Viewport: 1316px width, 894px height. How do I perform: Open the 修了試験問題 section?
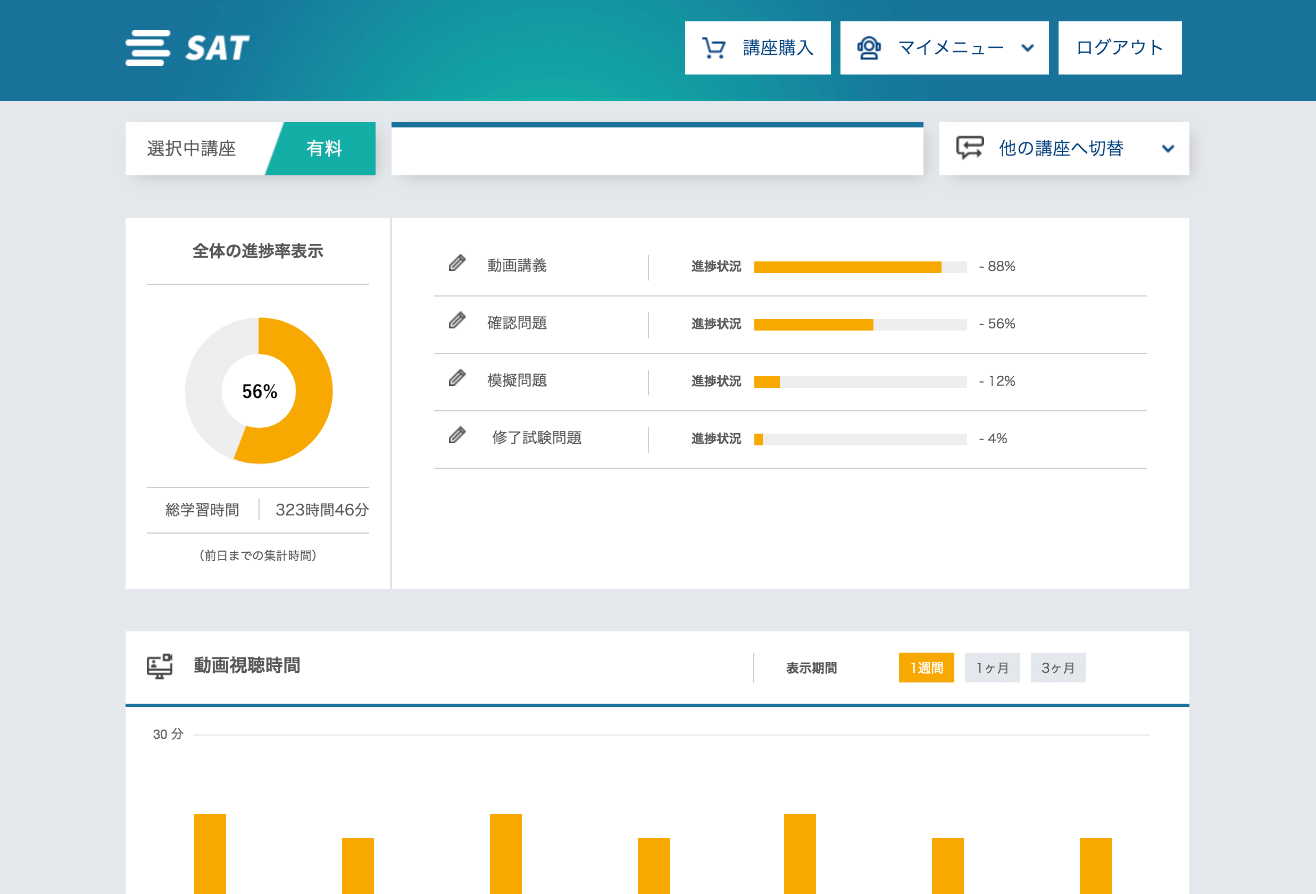537,438
